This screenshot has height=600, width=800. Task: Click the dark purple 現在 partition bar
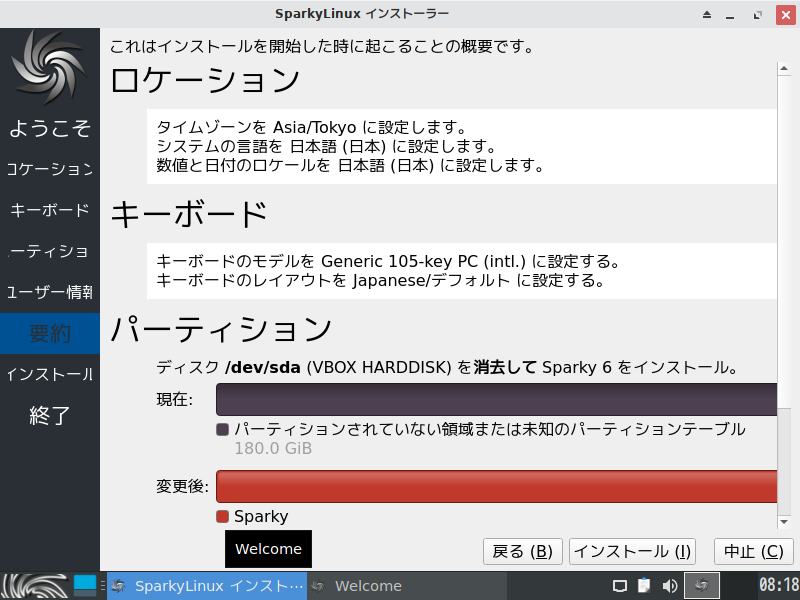point(496,399)
